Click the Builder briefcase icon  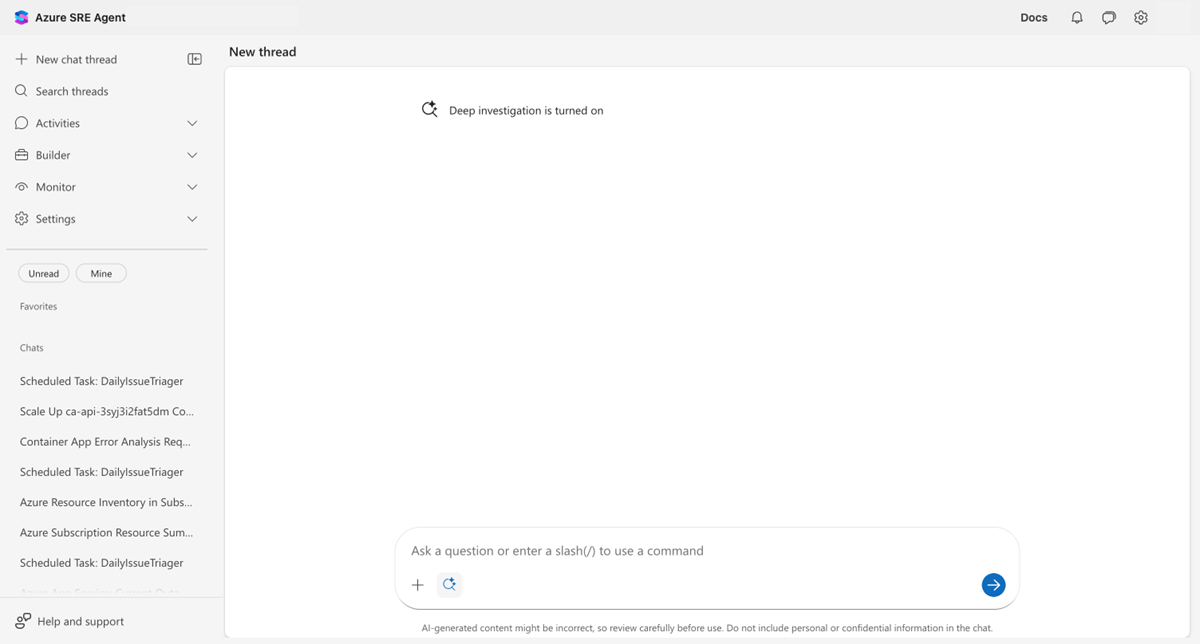(x=21, y=155)
